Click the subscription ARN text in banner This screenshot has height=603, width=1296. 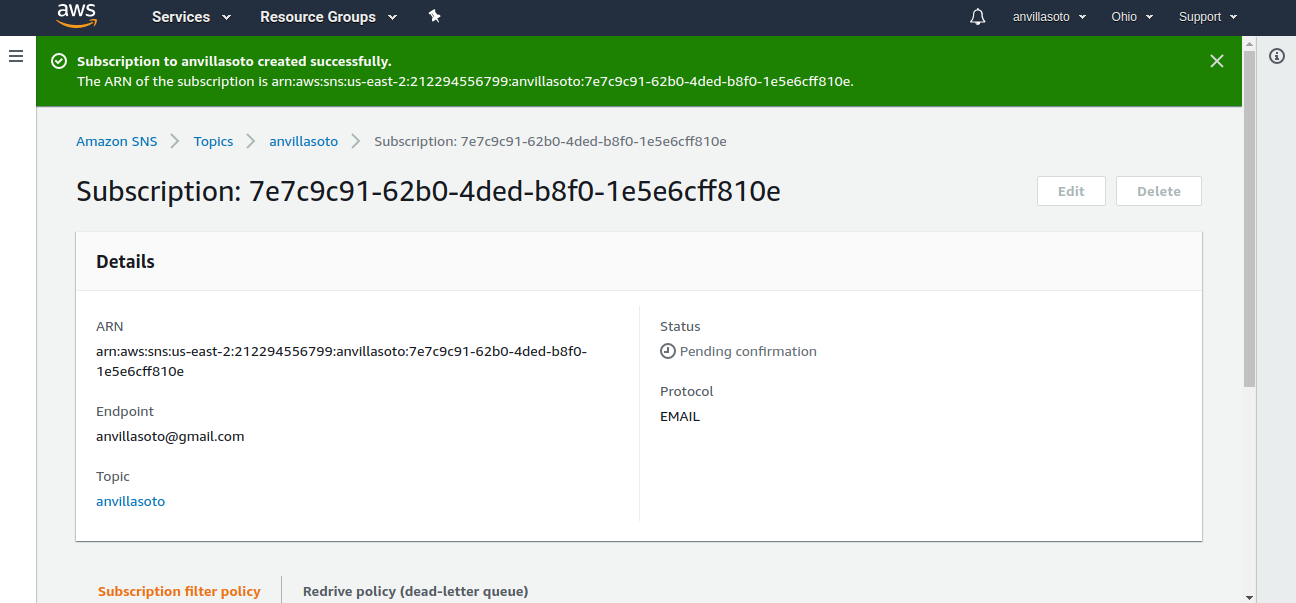click(561, 81)
